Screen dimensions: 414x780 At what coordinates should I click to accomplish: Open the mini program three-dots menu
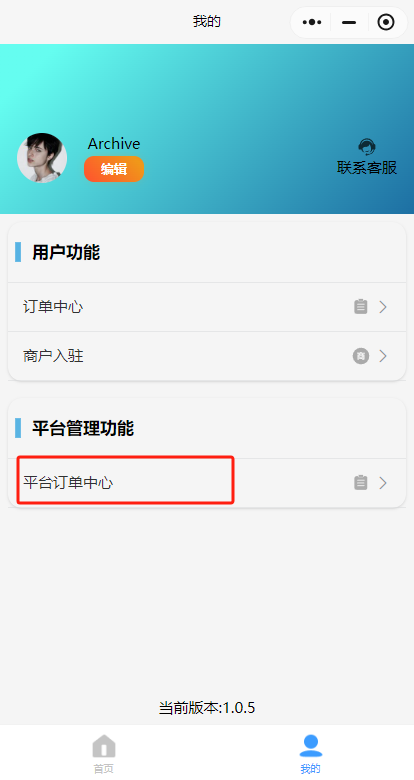click(312, 22)
